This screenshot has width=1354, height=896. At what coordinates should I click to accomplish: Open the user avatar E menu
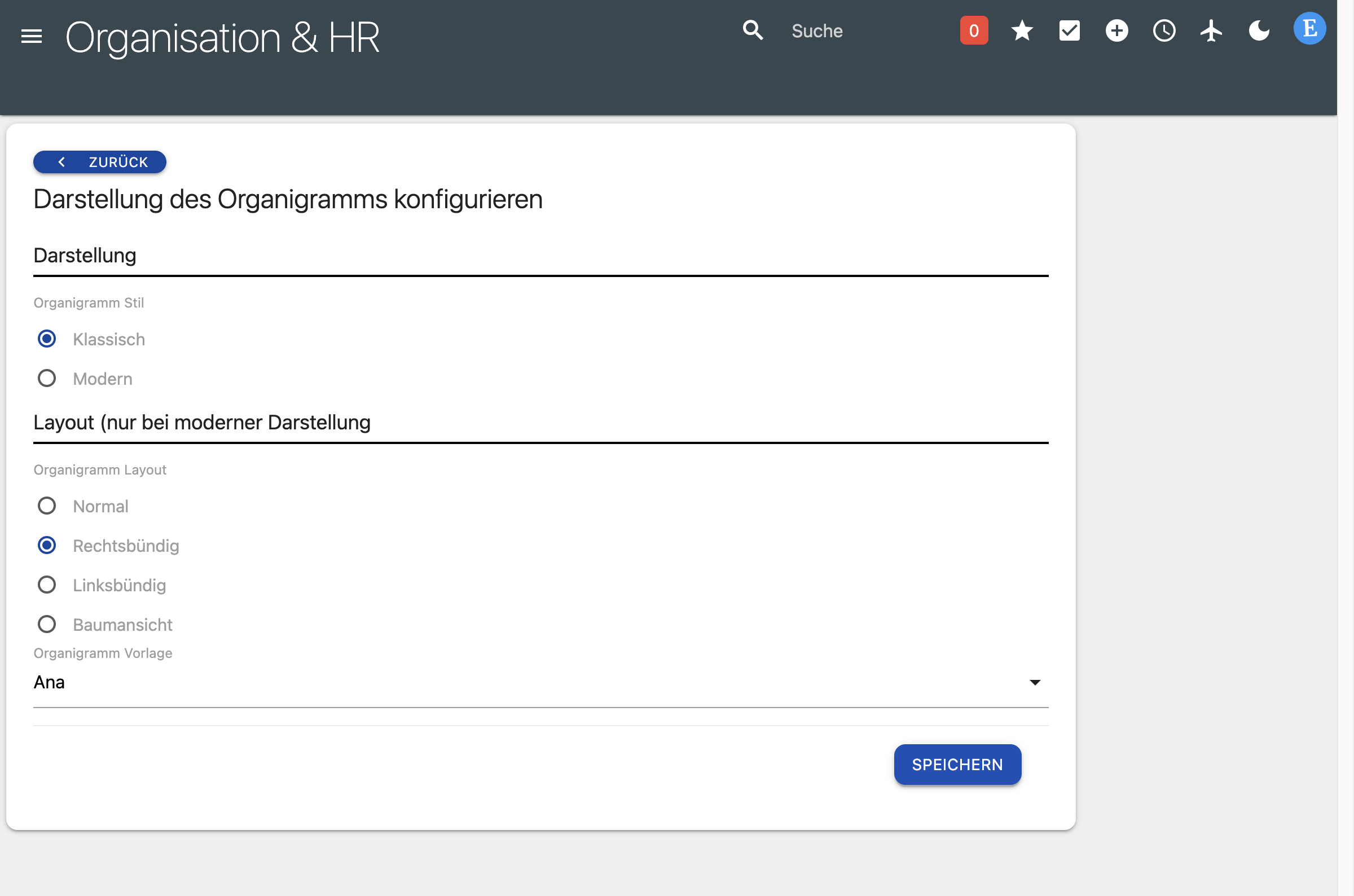tap(1309, 29)
